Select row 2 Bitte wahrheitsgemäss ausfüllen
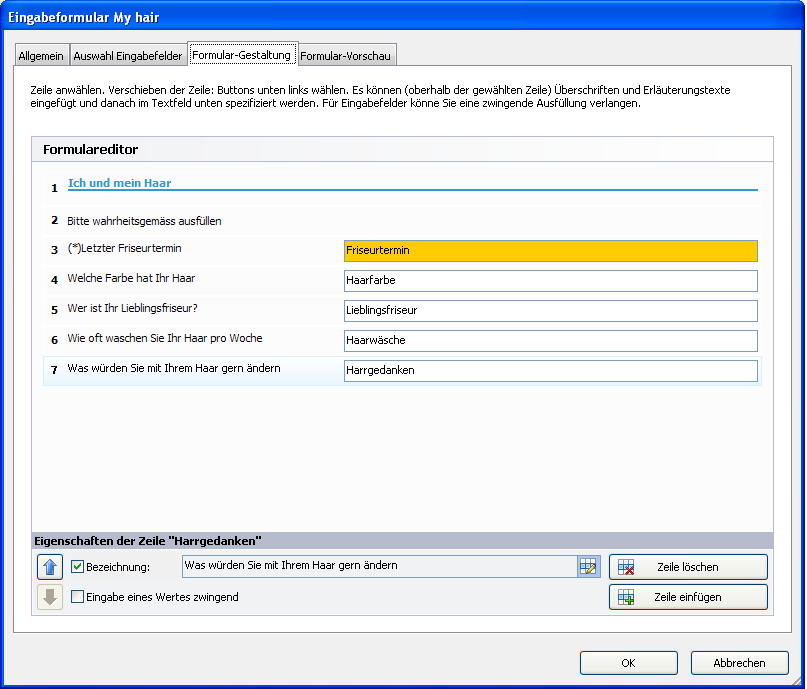This screenshot has width=807, height=689. click(144, 220)
